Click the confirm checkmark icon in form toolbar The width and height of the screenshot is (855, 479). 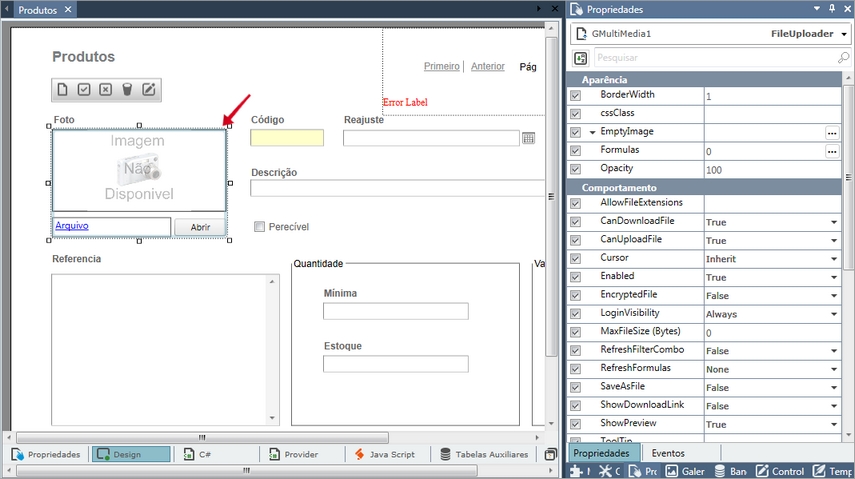[84, 90]
